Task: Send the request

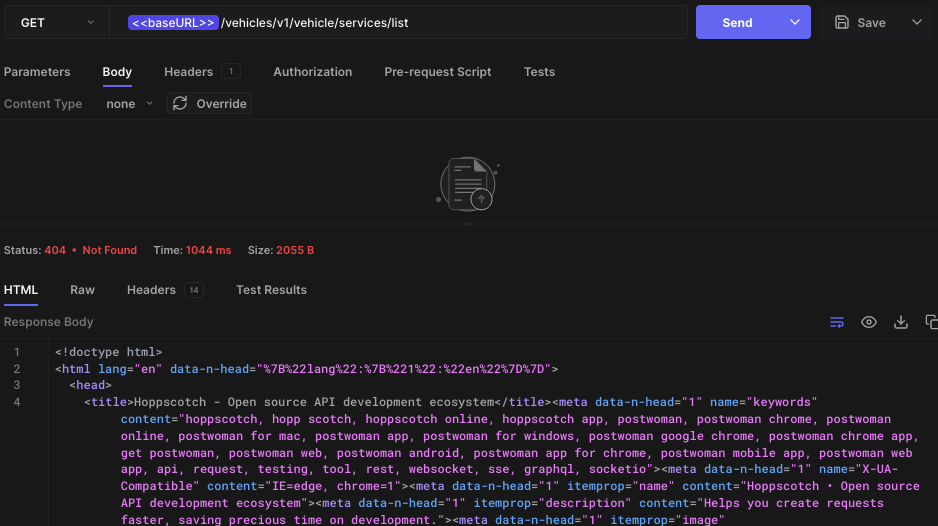Action: pos(737,23)
